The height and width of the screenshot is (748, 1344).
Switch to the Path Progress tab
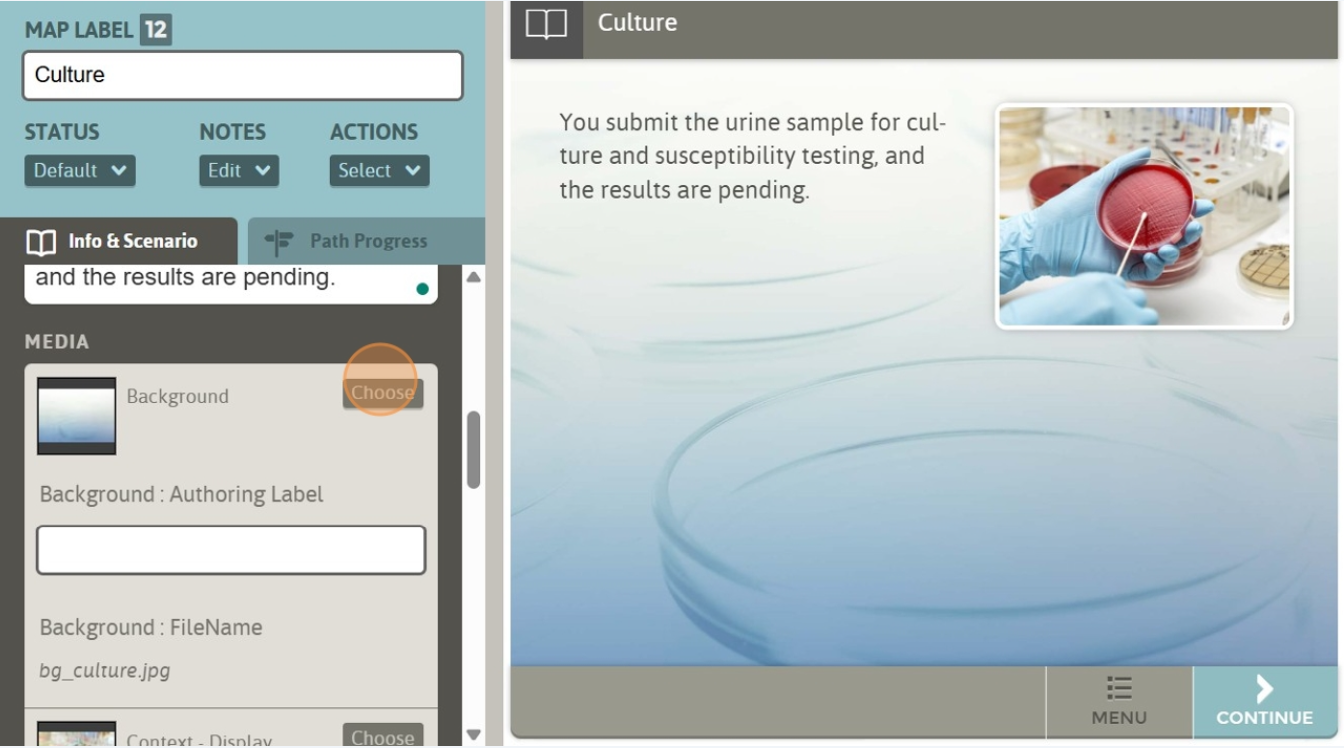tap(367, 241)
